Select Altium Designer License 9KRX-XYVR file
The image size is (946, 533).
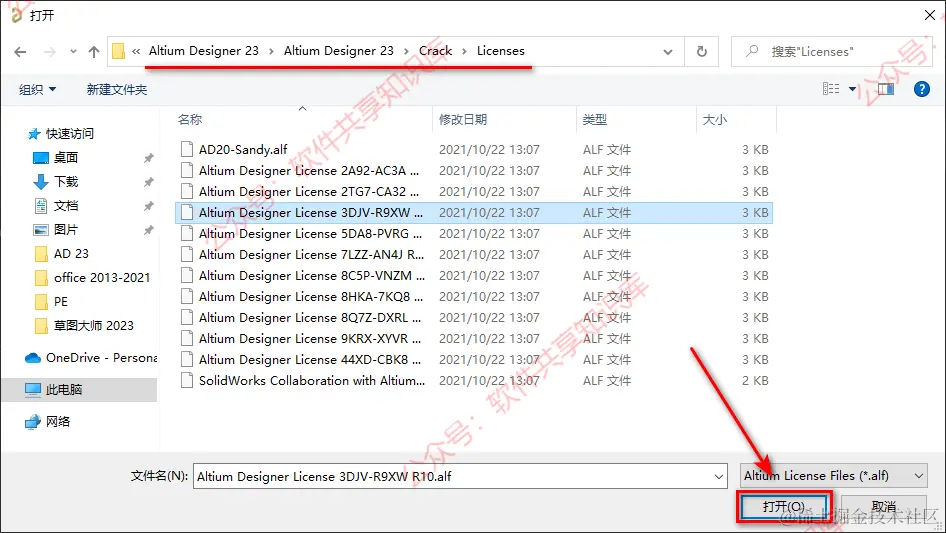click(474, 339)
